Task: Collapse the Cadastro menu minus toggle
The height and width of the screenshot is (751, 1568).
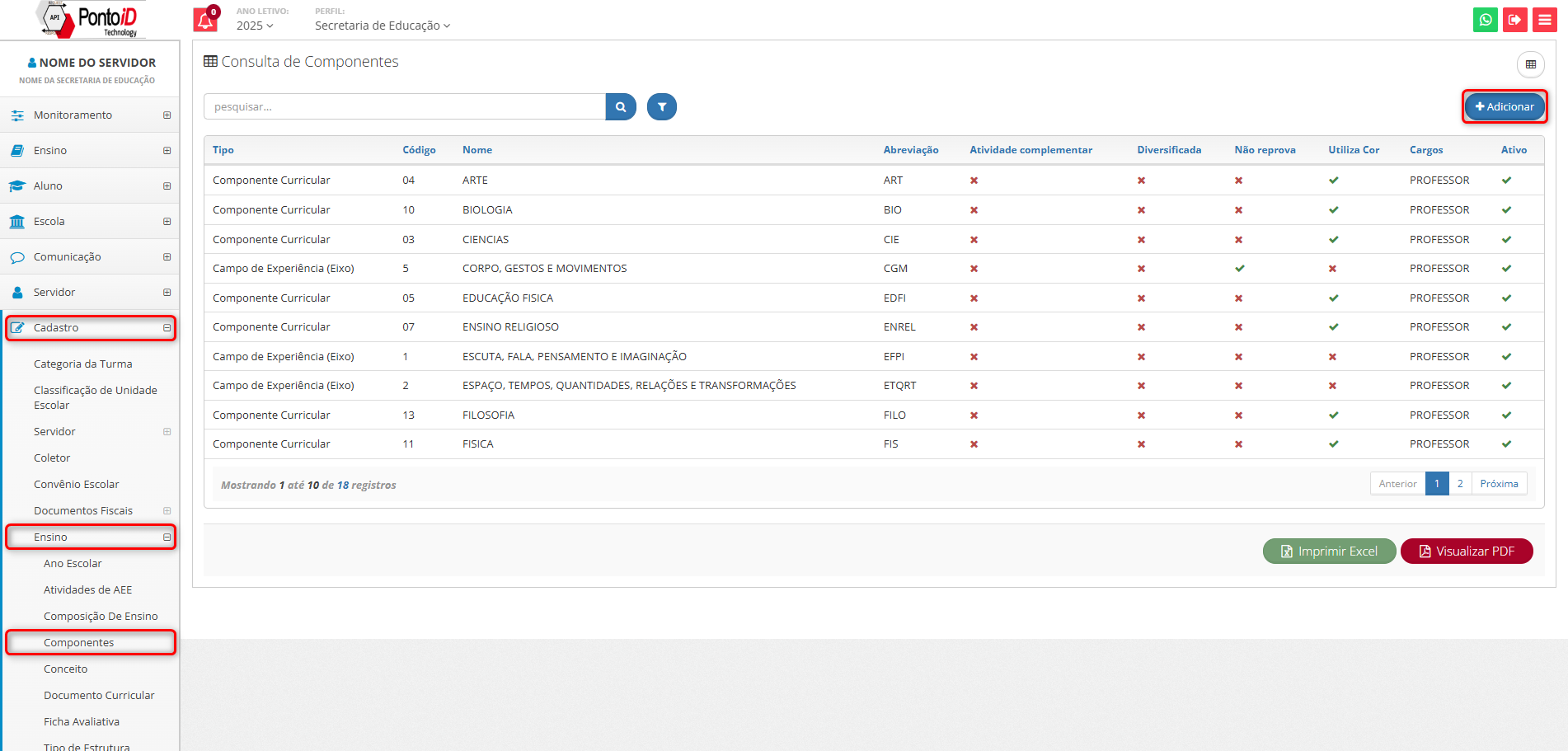Action: (x=167, y=328)
